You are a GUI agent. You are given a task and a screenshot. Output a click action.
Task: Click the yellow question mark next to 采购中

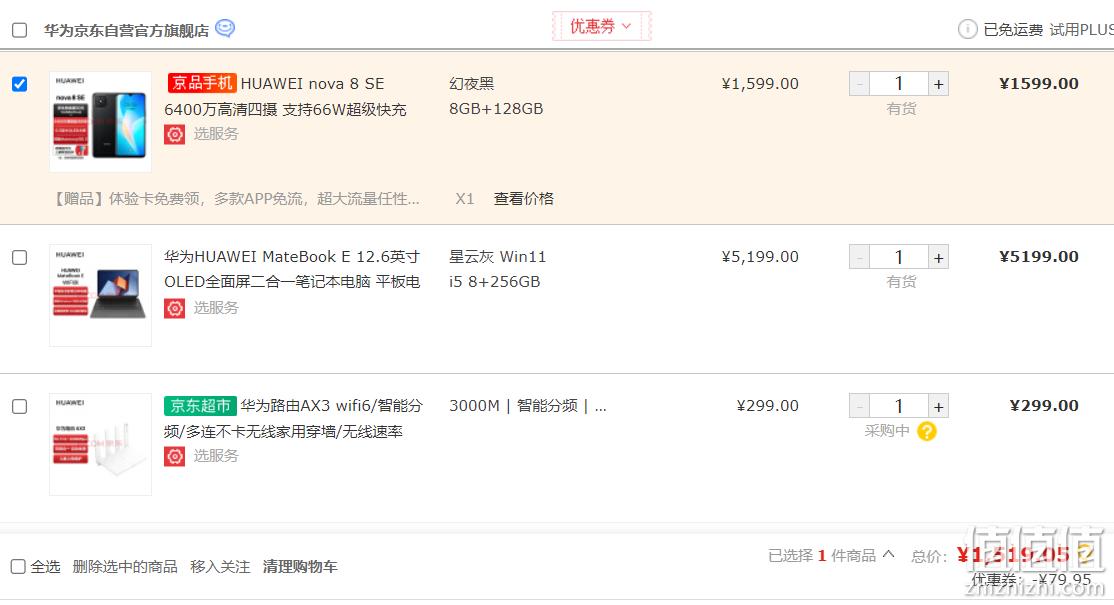point(926,431)
